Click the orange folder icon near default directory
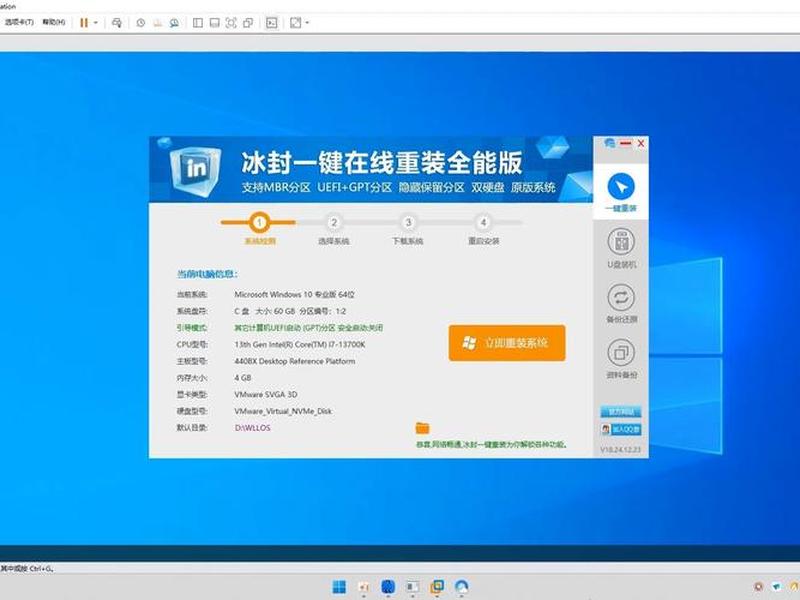800x600 pixels. pos(422,428)
